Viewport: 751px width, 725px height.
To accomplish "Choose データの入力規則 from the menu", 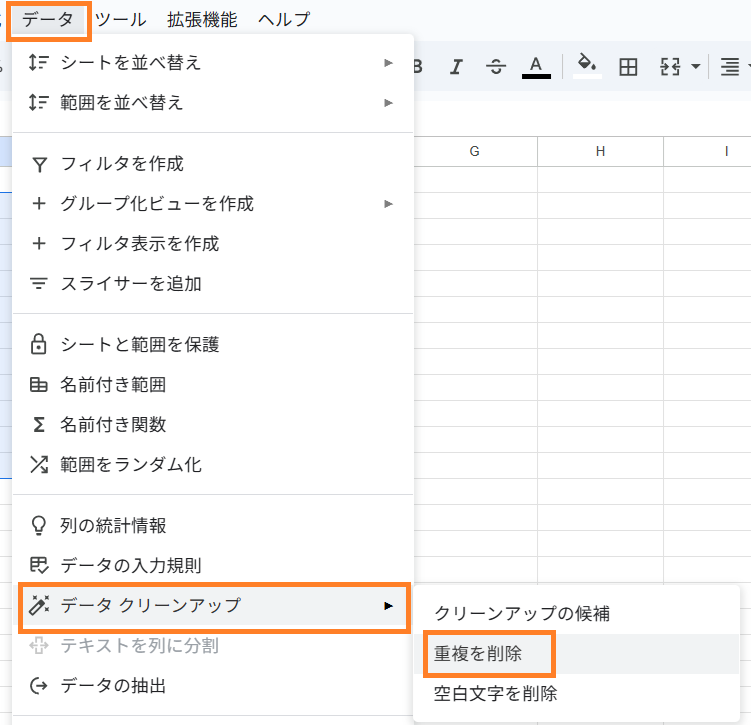I will pos(213,565).
